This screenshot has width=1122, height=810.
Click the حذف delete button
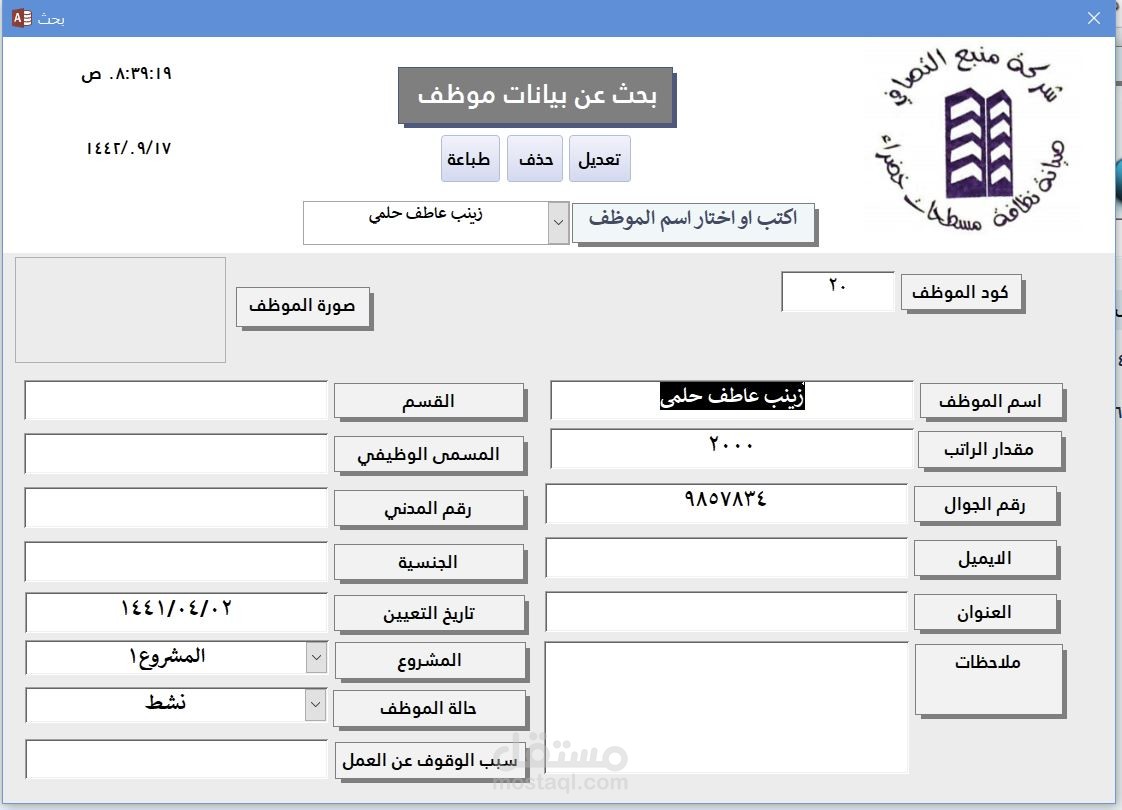535,159
